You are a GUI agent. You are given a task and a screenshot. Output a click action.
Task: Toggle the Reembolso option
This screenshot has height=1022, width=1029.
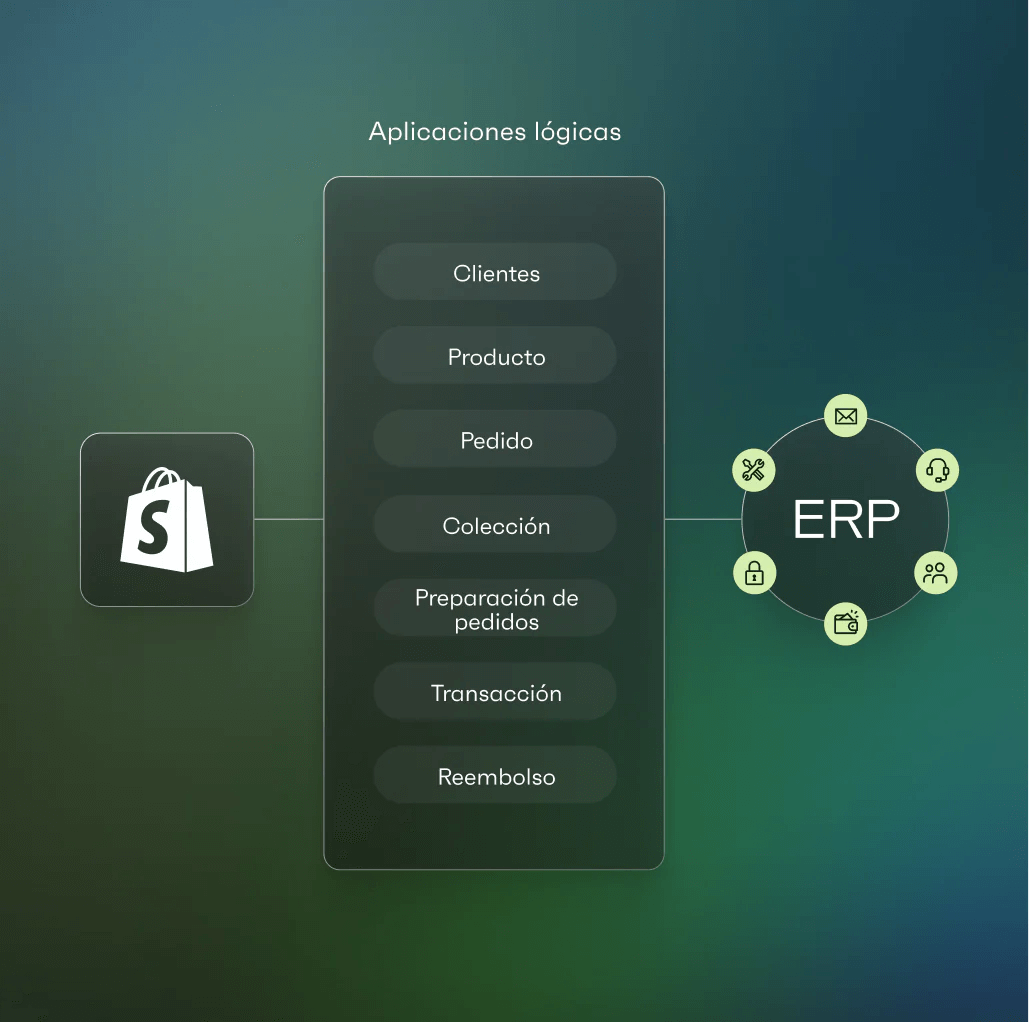[x=495, y=775]
